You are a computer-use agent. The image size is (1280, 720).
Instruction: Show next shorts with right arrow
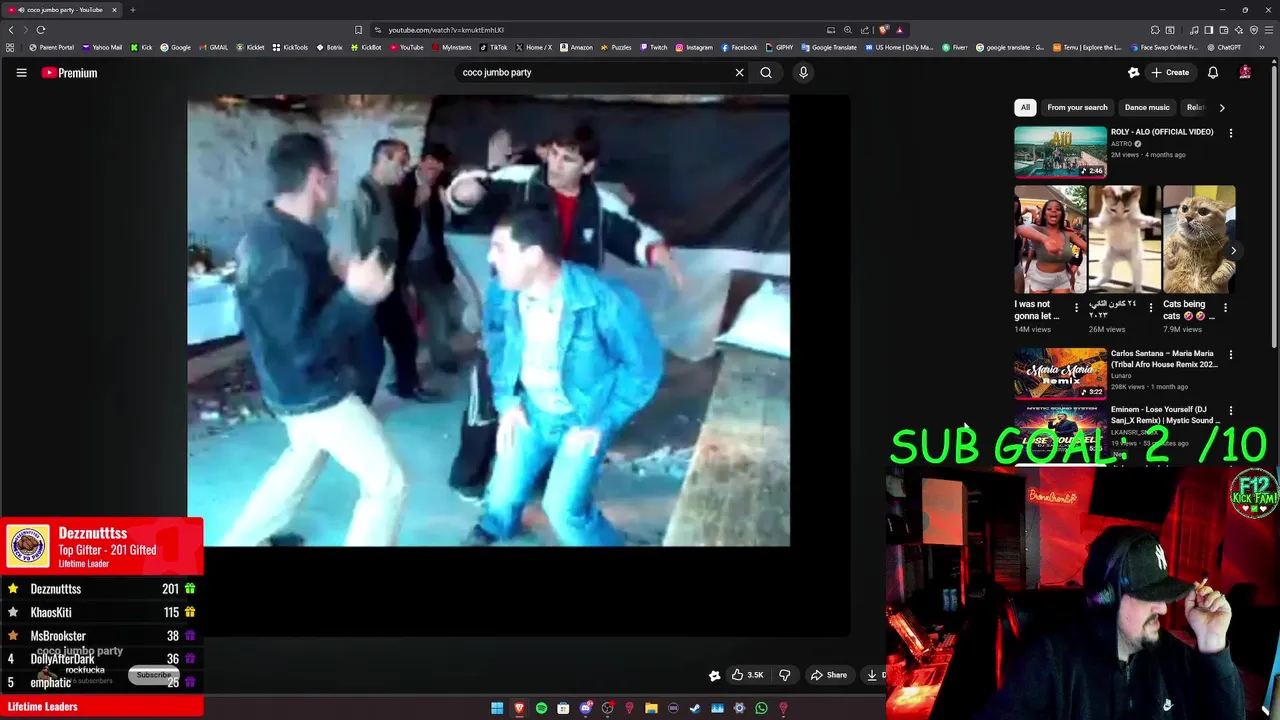click(1233, 251)
